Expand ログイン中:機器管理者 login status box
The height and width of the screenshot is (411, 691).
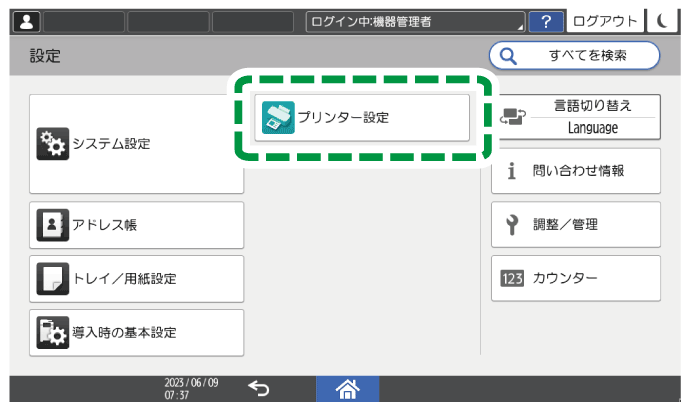coord(415,22)
